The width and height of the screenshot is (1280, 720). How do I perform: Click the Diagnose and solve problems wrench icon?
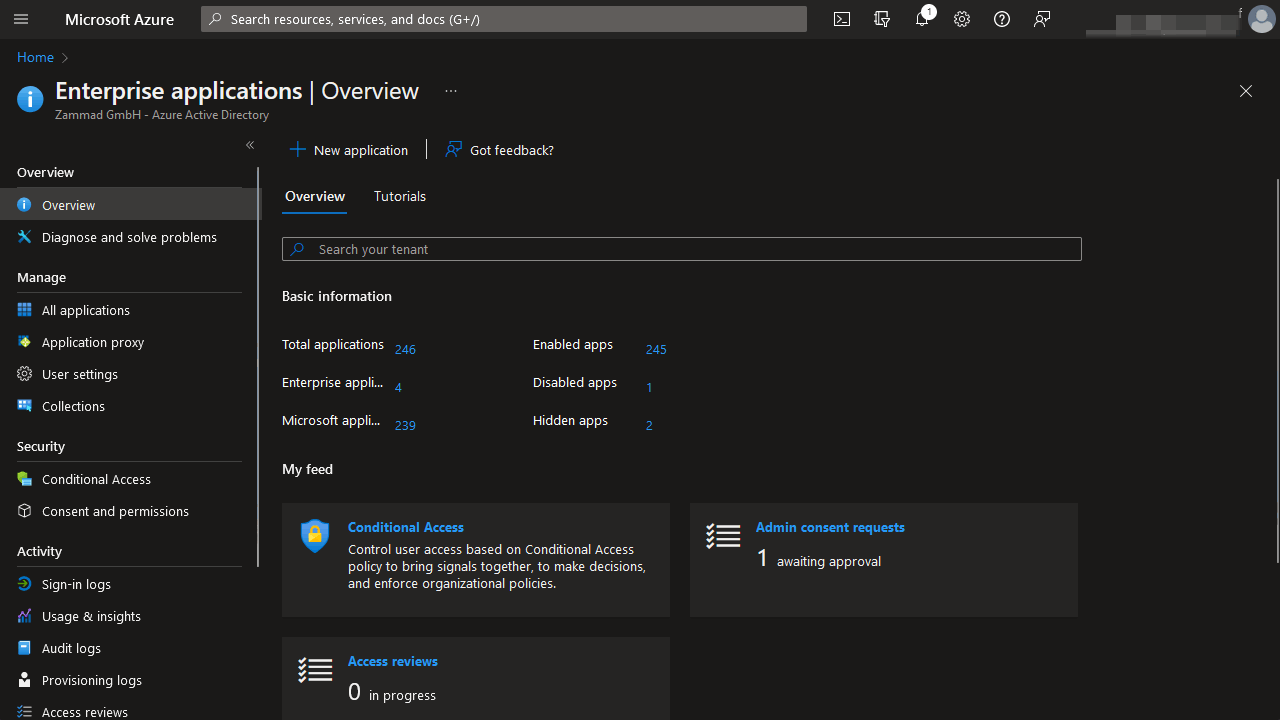point(25,237)
